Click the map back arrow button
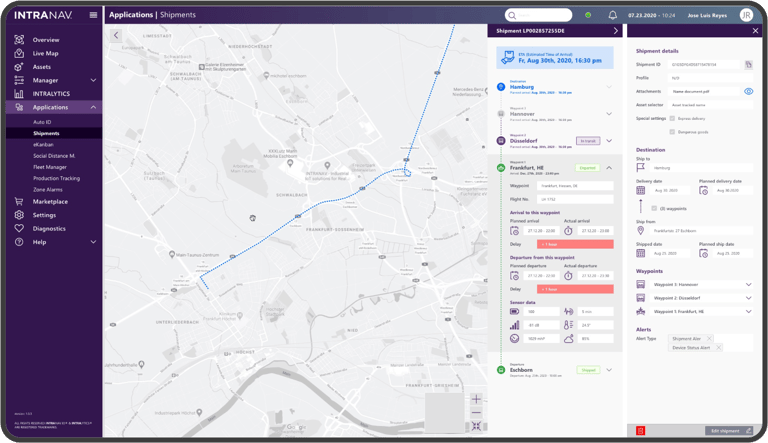768x443 pixels. (116, 35)
